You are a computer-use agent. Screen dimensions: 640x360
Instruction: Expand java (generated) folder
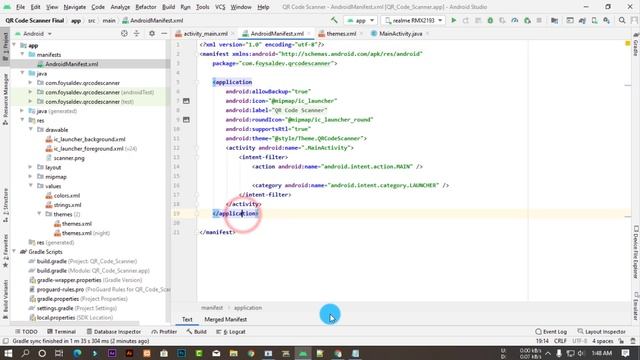(x=23, y=111)
